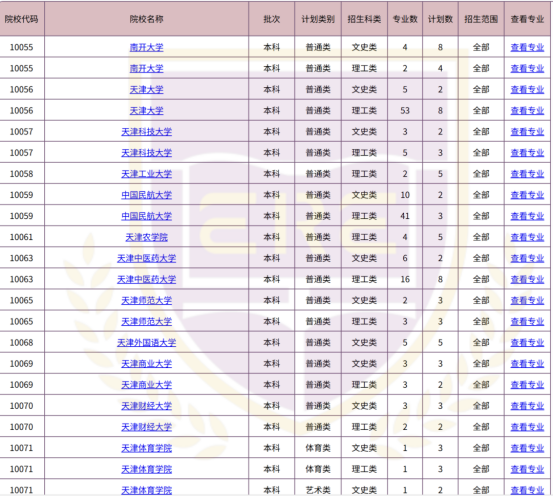Click 查看专业 for 天津商业大学 理工类
This screenshot has height=497, width=553.
tap(527, 385)
